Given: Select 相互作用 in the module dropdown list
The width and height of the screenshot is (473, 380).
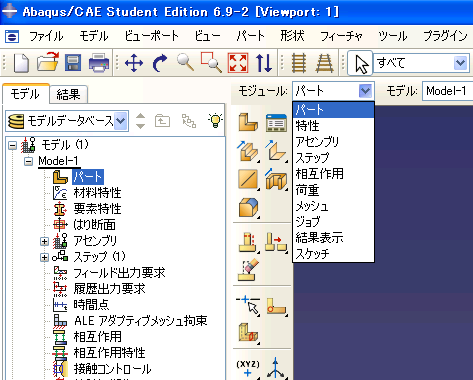Looking at the screenshot, I should click(x=333, y=174).
